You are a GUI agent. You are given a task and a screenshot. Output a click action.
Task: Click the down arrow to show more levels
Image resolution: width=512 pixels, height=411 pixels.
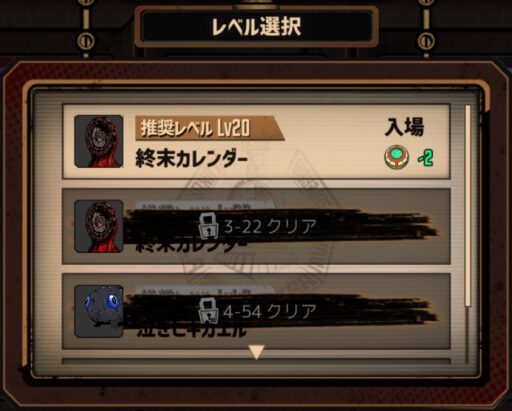coord(256,352)
